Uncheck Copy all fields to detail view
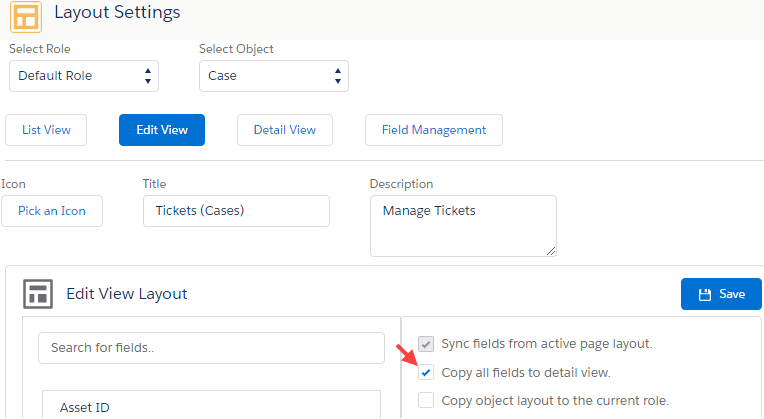764x419 pixels. click(x=427, y=373)
